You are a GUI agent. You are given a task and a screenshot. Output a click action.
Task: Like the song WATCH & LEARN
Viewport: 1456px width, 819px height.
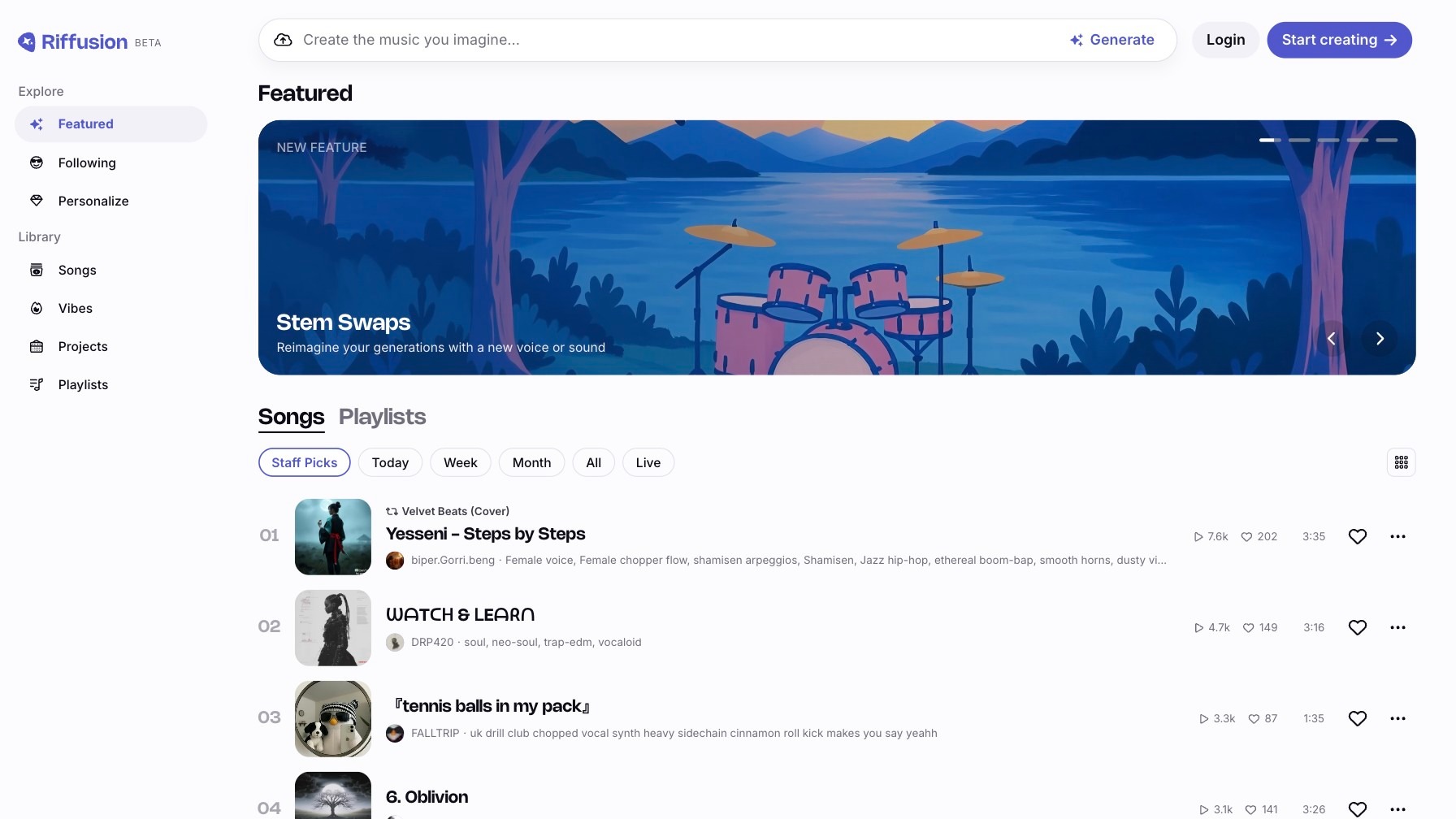point(1357,627)
